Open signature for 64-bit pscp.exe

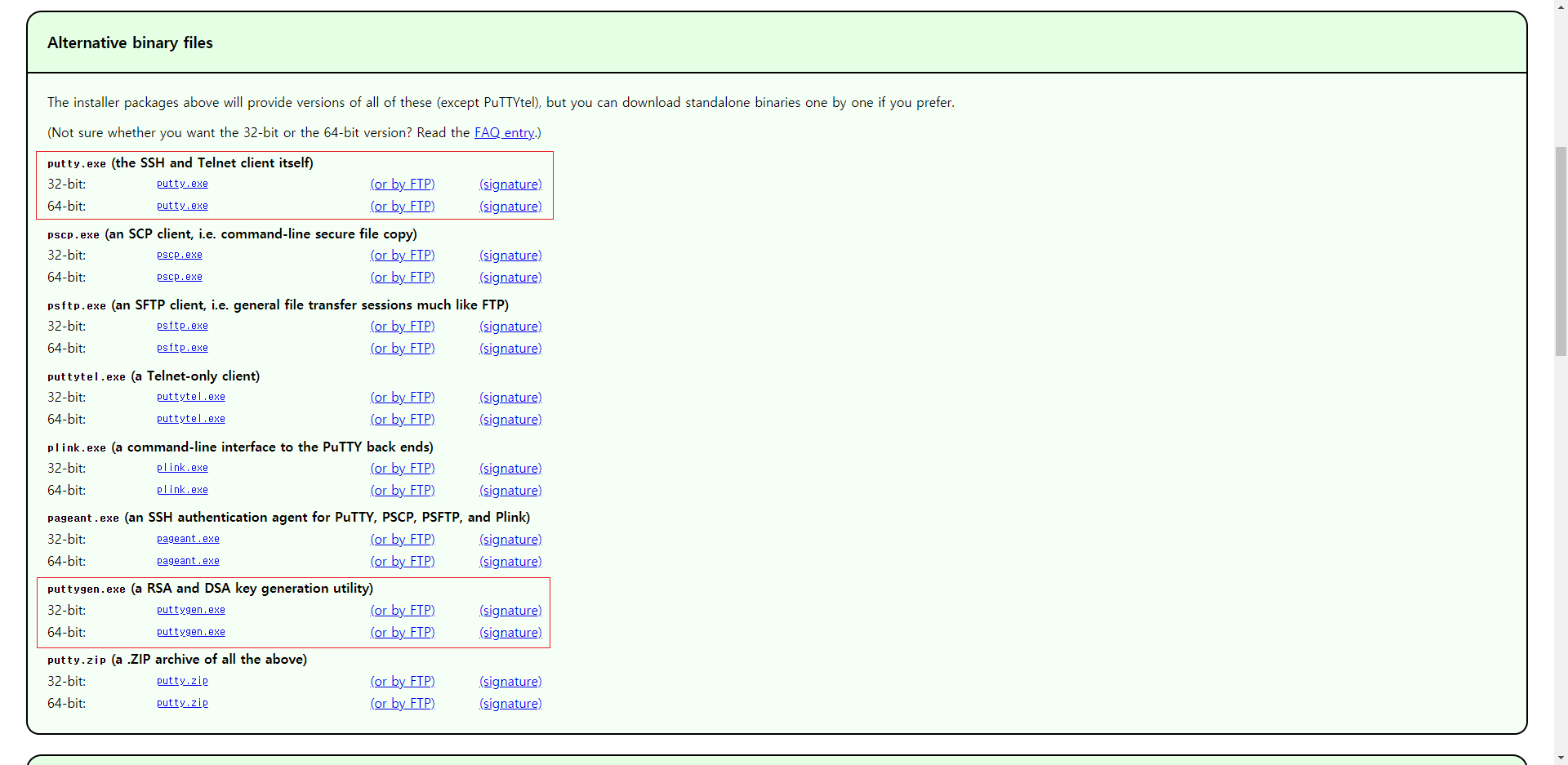tap(510, 277)
